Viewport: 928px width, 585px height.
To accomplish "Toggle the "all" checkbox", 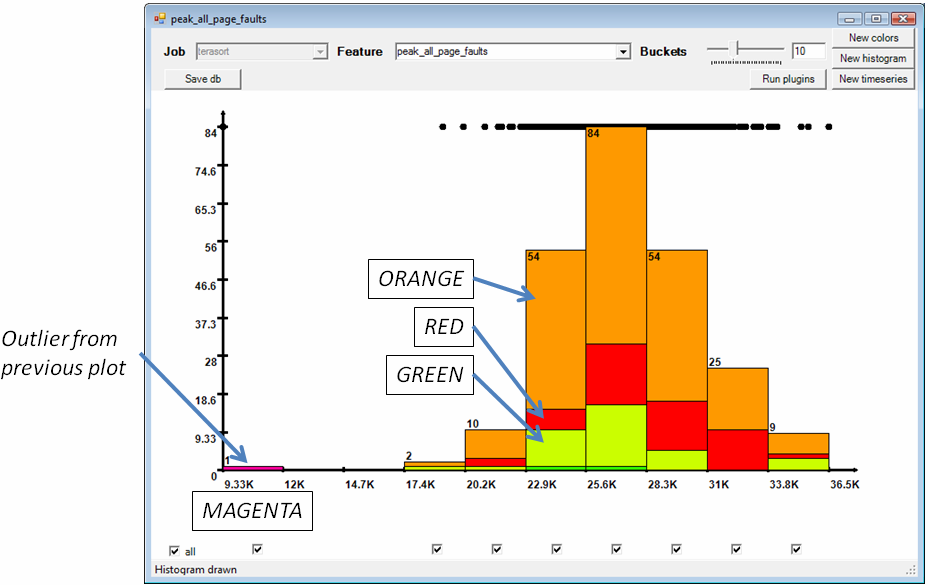I will coord(176,550).
